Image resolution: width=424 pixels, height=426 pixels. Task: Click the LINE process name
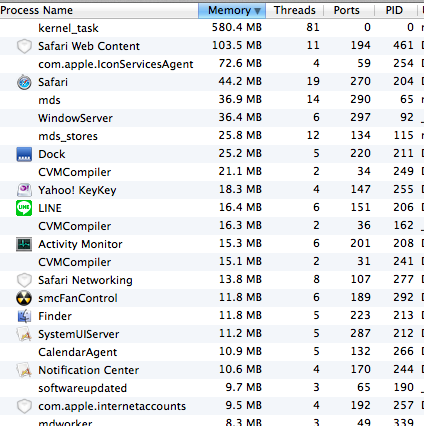[x=50, y=208]
